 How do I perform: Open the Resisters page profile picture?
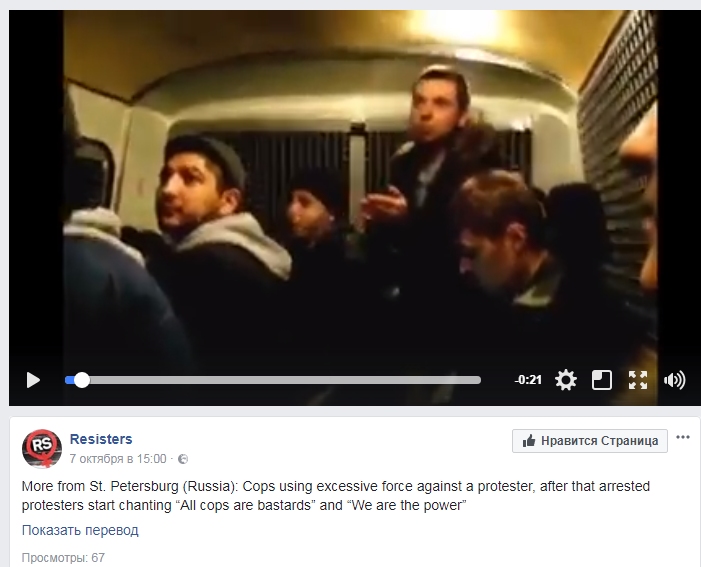tap(42, 449)
